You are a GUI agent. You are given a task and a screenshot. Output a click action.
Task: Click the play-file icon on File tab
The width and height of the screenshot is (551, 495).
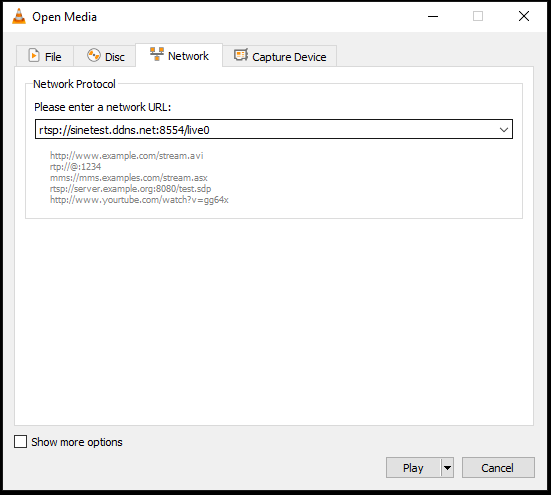click(34, 55)
